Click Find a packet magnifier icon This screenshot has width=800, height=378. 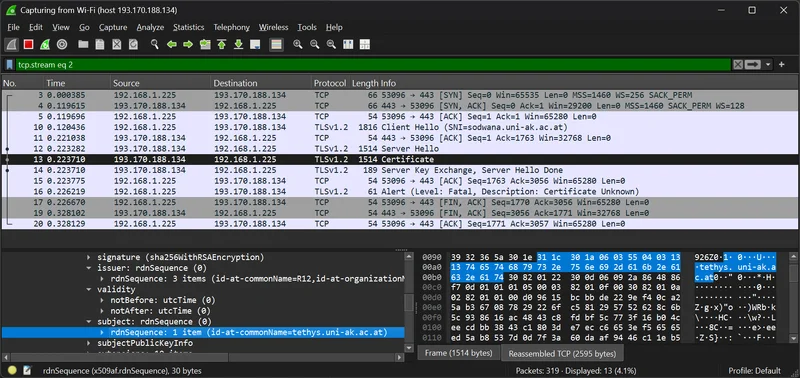click(155, 45)
